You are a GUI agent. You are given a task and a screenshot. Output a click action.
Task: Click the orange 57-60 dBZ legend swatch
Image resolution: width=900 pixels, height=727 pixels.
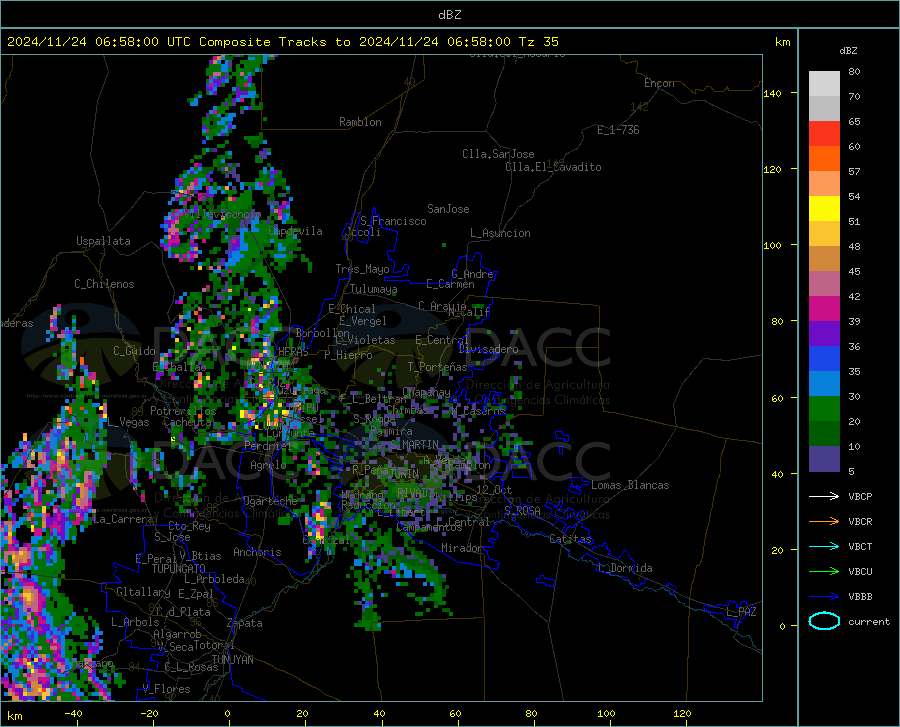coord(824,158)
